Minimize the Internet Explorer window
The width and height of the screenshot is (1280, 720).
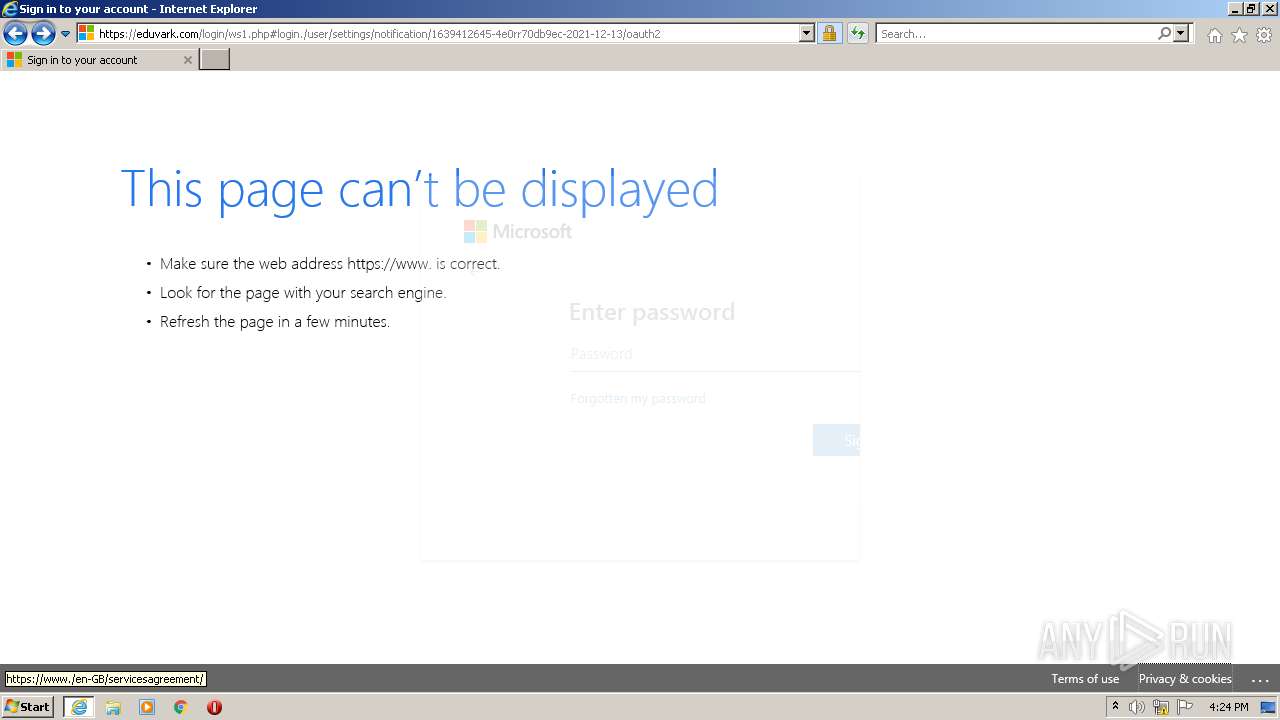click(1235, 8)
